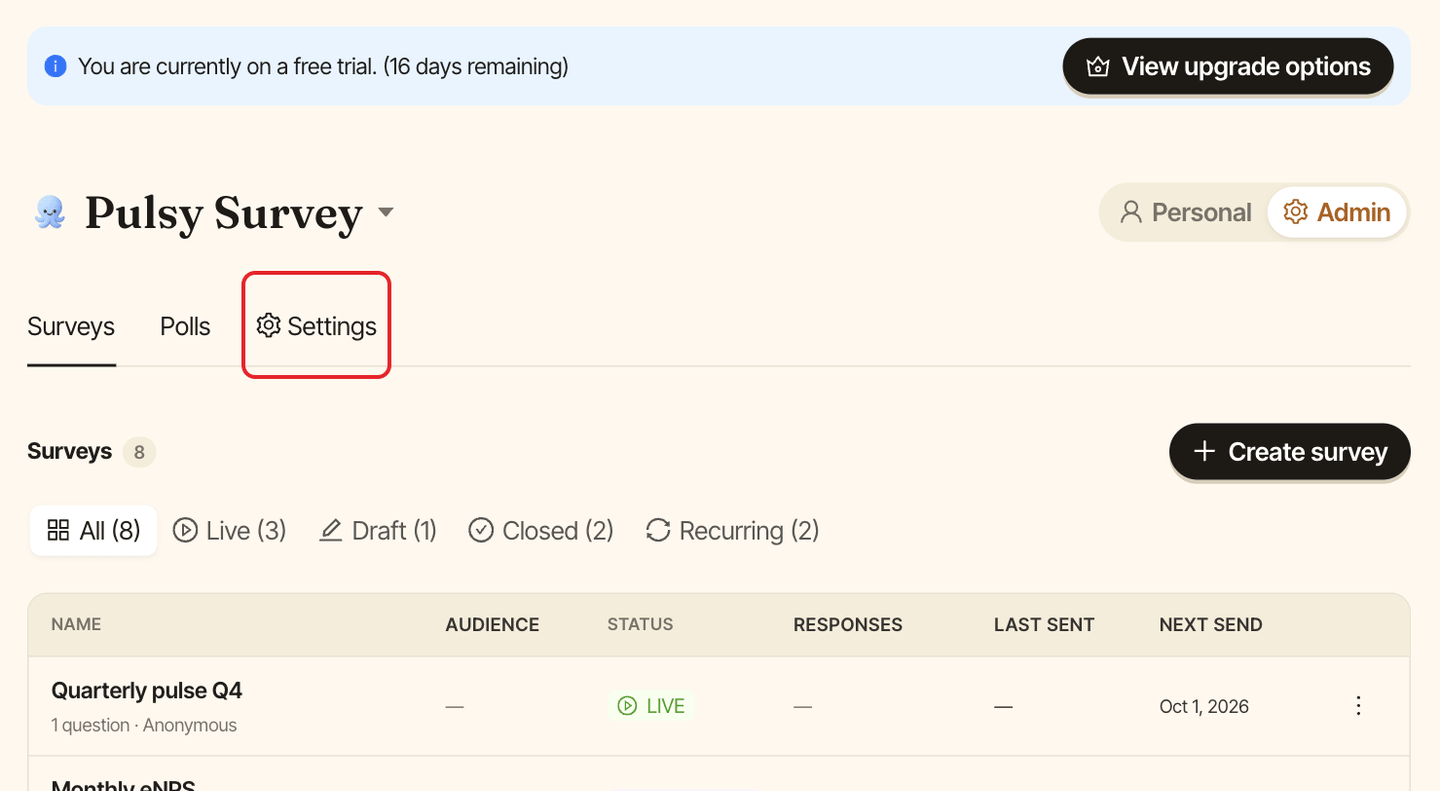This screenshot has width=1440, height=791.
Task: Click the Oct 1, 2026 next send date
Action: [x=1204, y=706]
